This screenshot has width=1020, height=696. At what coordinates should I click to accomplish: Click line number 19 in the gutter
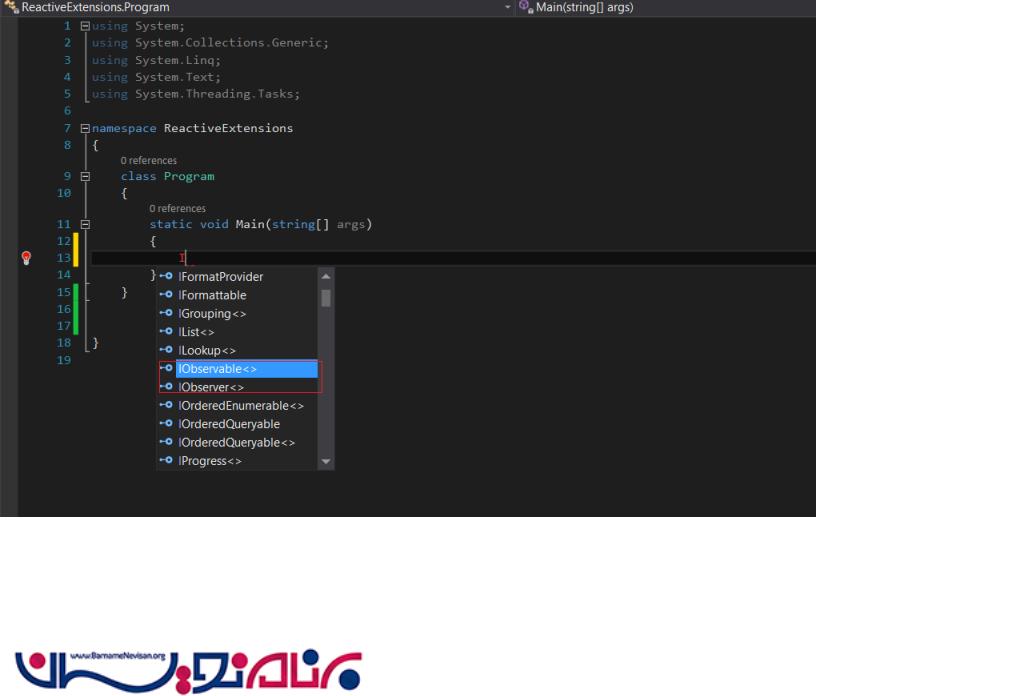(x=64, y=360)
